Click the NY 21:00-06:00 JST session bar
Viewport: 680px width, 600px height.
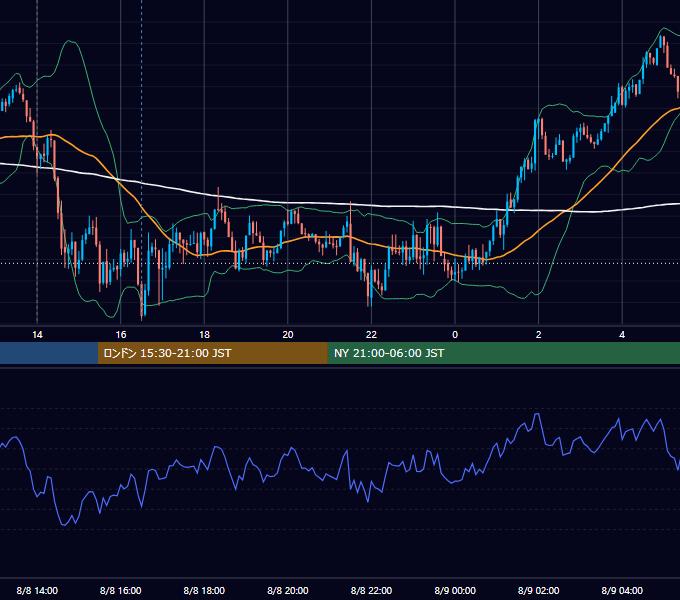[503, 353]
